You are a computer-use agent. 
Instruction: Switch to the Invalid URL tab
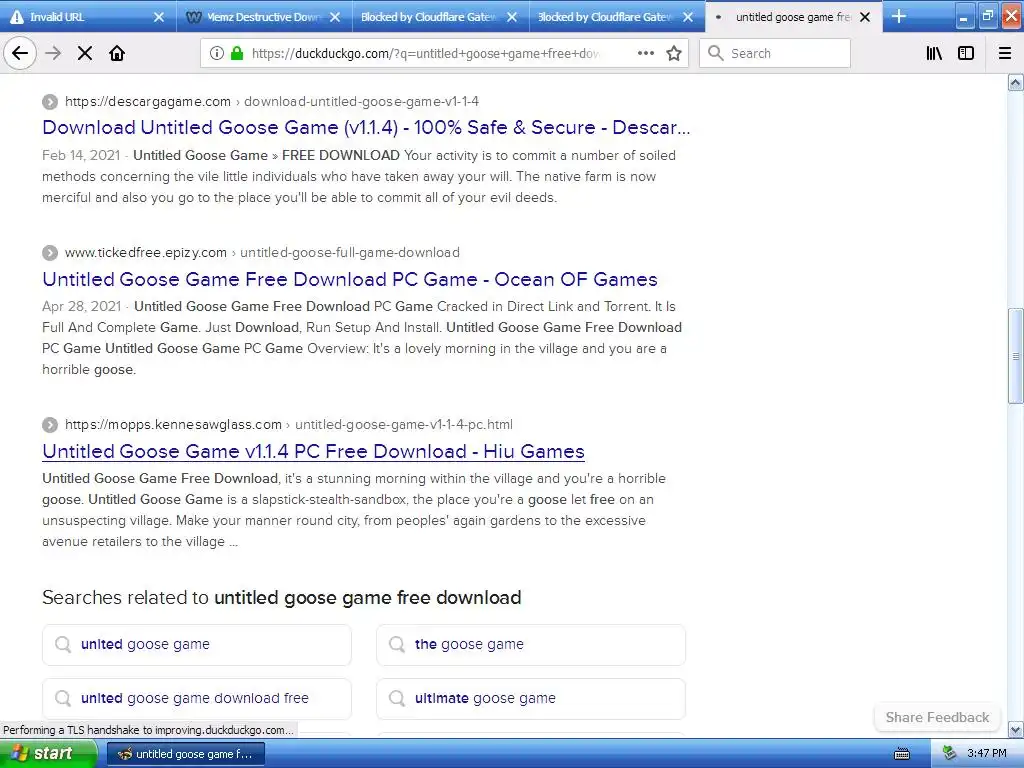click(88, 17)
